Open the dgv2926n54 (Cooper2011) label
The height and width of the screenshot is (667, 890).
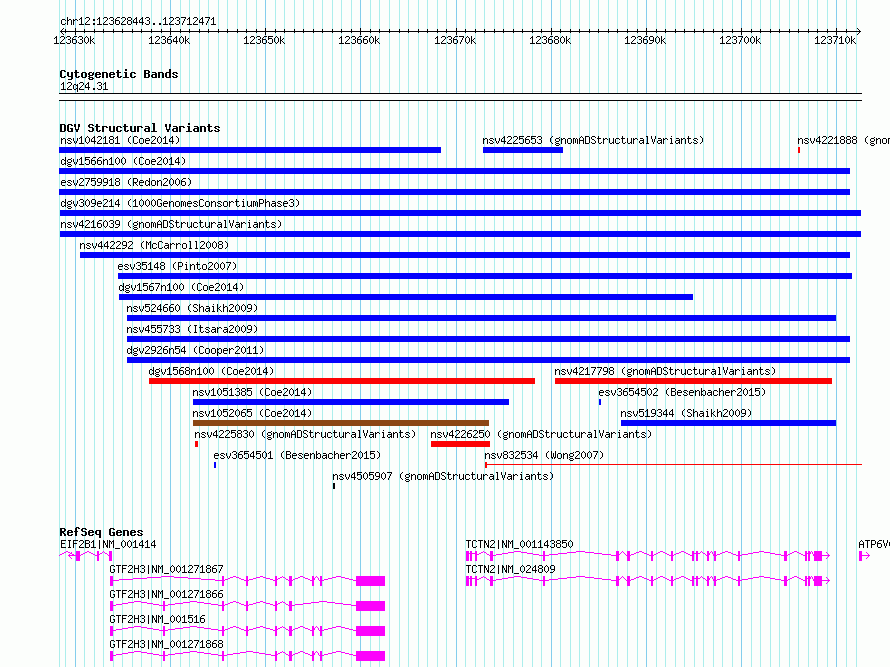[195, 350]
